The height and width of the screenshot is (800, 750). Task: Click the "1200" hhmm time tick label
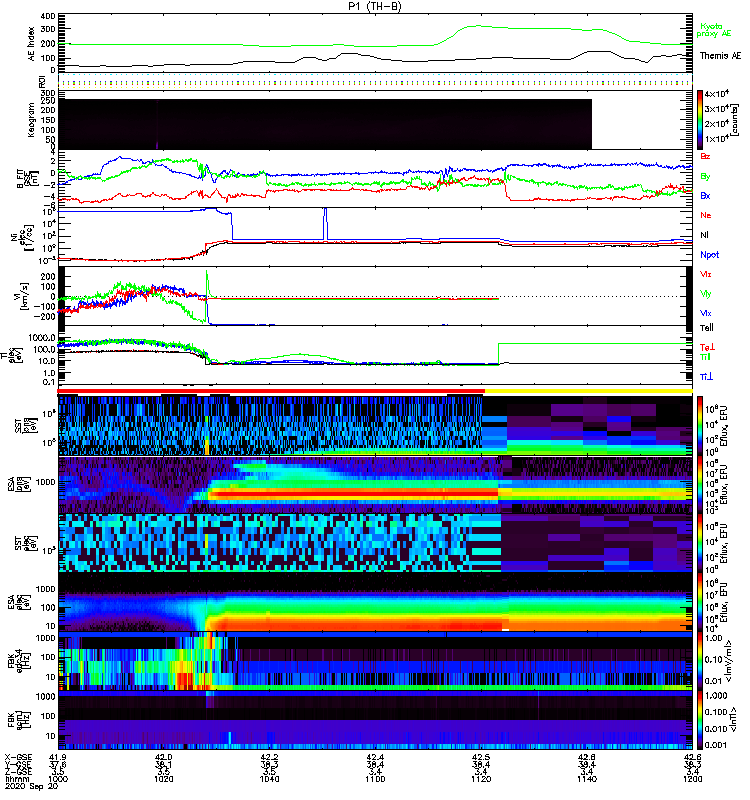692,779
